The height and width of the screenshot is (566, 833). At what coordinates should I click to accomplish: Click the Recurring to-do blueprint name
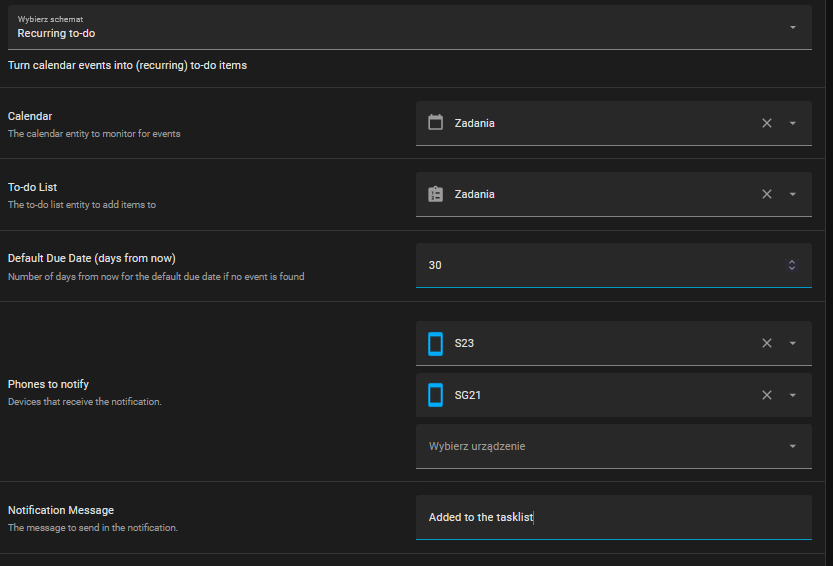pyautogui.click(x=56, y=33)
